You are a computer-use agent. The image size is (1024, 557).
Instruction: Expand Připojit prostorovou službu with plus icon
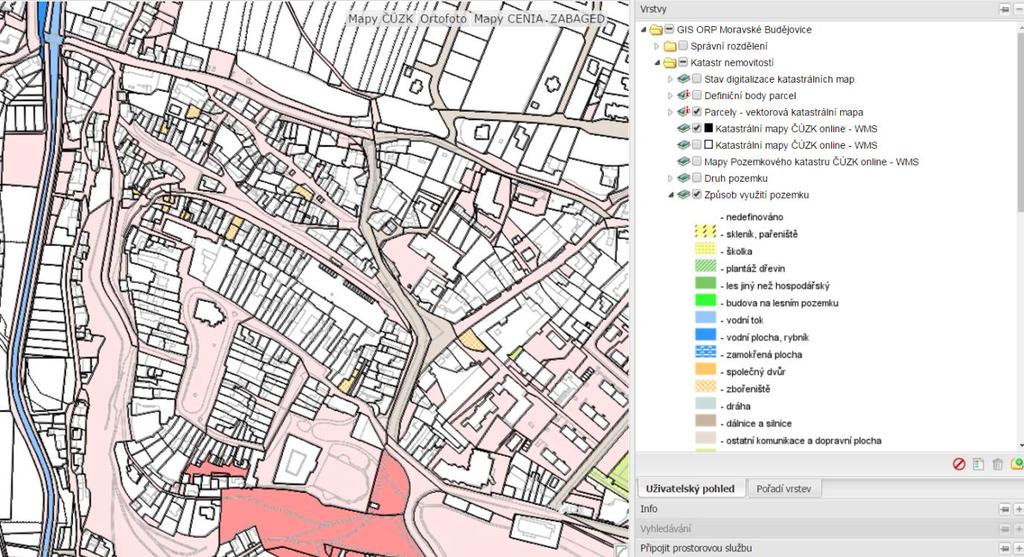[1019, 548]
